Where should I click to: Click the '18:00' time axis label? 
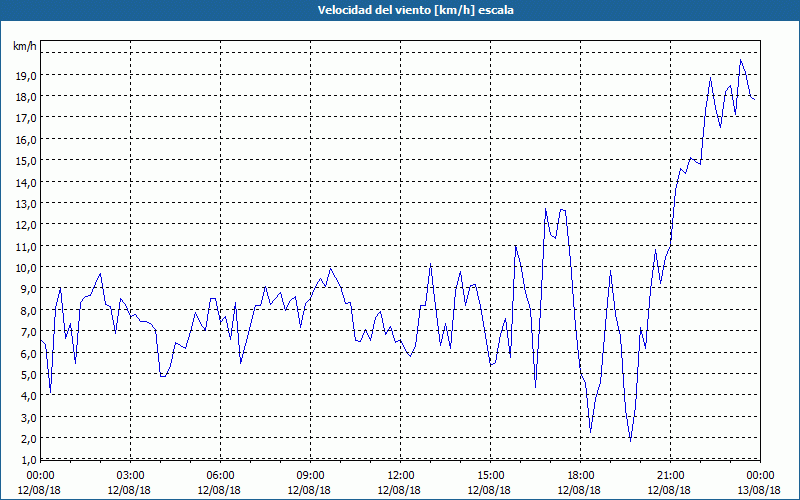[x=580, y=476]
